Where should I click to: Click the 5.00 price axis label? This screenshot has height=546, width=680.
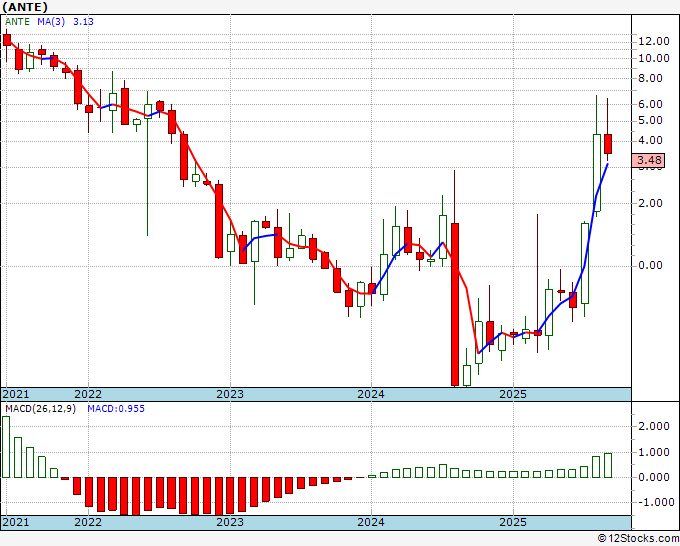coord(650,120)
